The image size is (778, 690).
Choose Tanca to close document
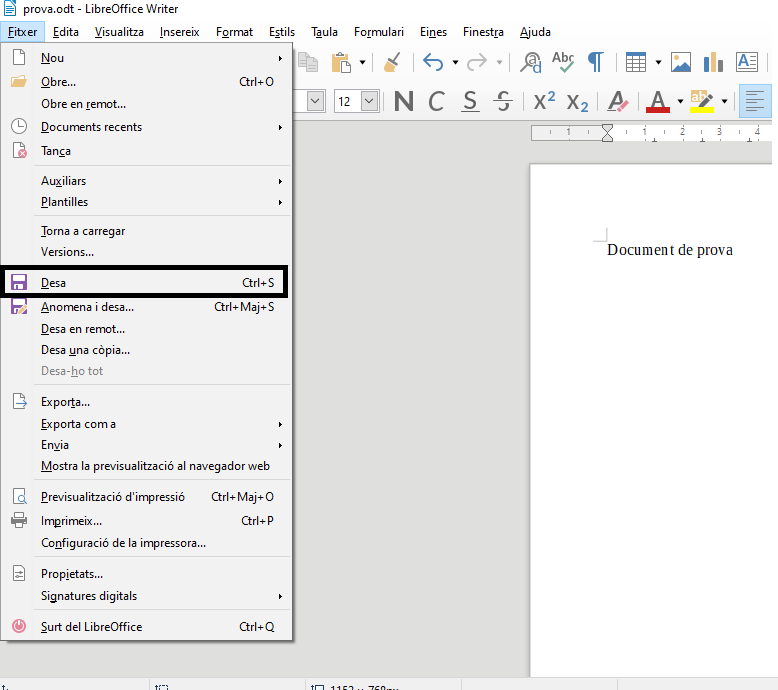pos(147,151)
